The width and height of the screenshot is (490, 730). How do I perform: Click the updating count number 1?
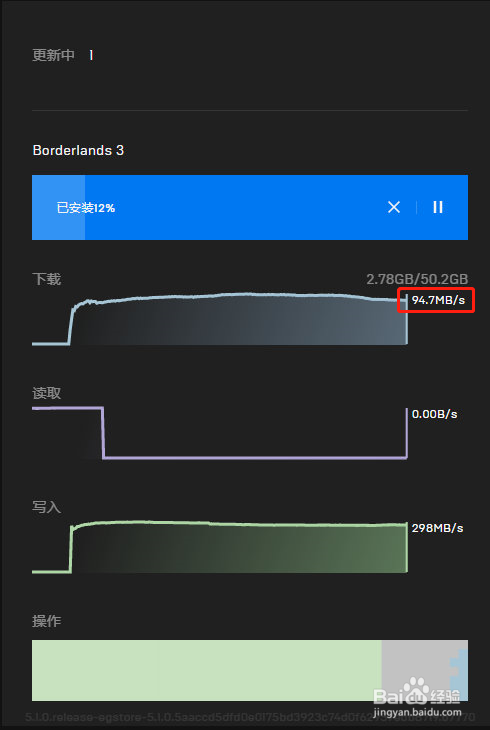91,55
